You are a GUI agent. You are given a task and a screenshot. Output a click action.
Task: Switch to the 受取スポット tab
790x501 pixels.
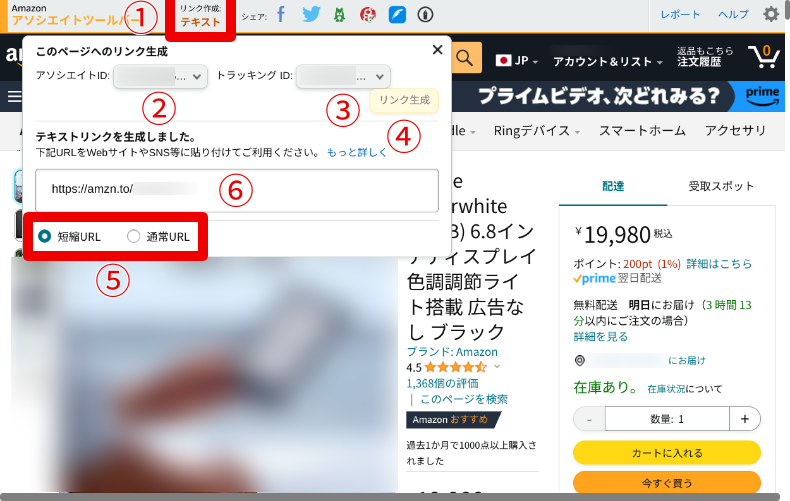pos(721,186)
